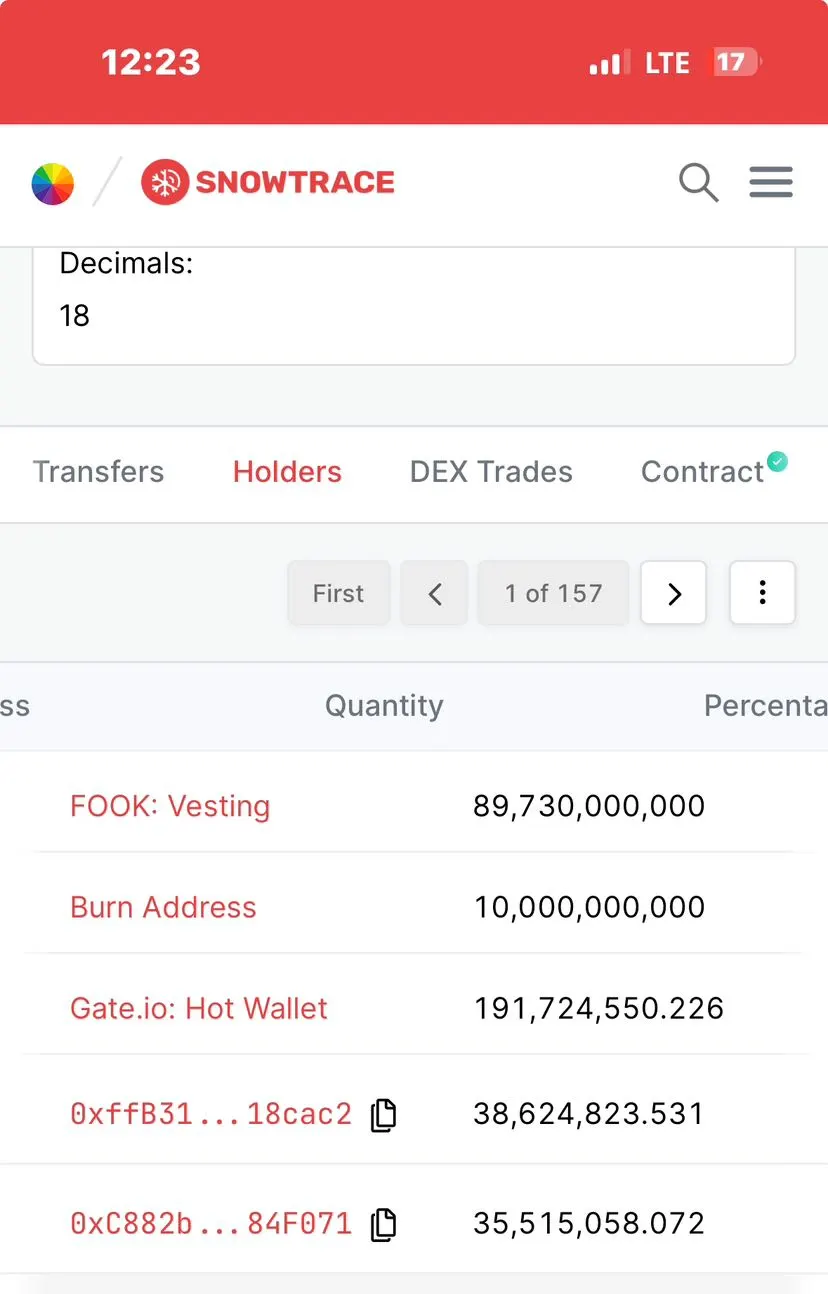Tap the rainbow color wheel icon
Viewport: 828px width, 1294px height.
pyautogui.click(x=53, y=184)
